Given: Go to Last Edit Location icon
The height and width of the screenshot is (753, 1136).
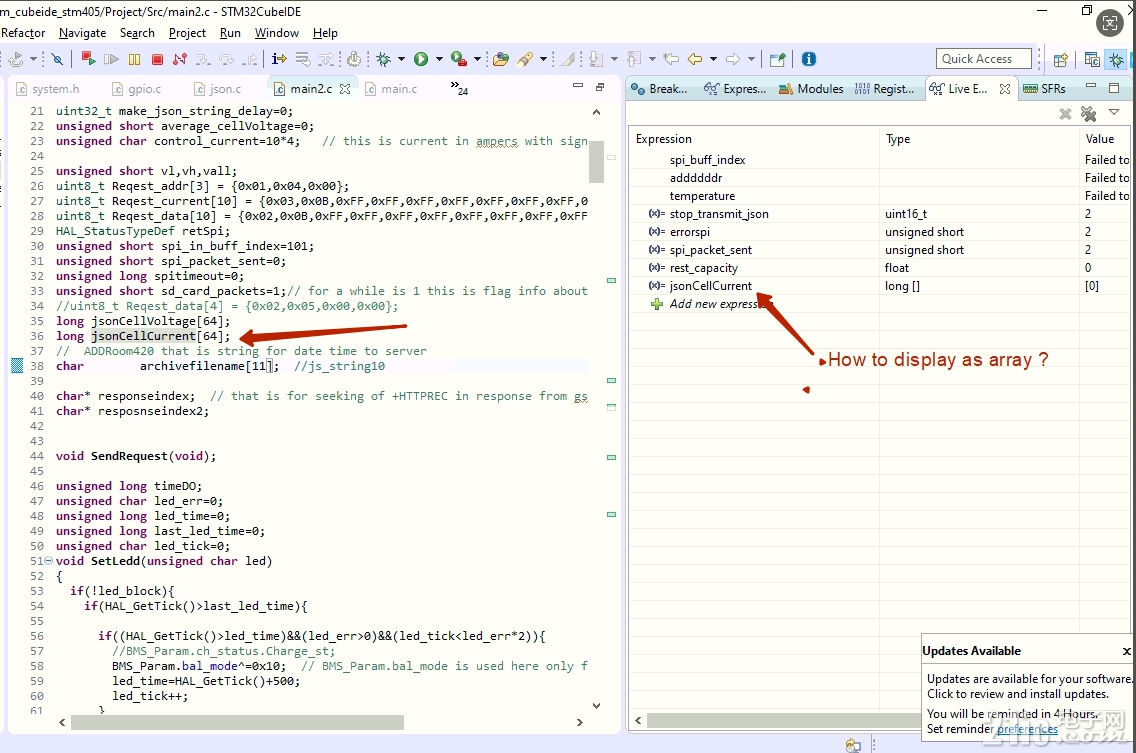Looking at the screenshot, I should pos(672,59).
